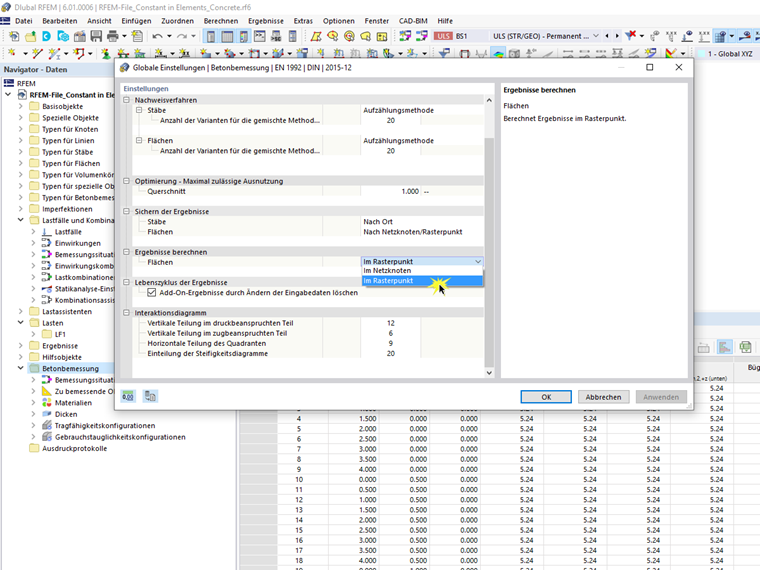Click the select by rhomboid window icon
The width and height of the screenshot is (760, 570).
pyautogui.click(x=316, y=36)
